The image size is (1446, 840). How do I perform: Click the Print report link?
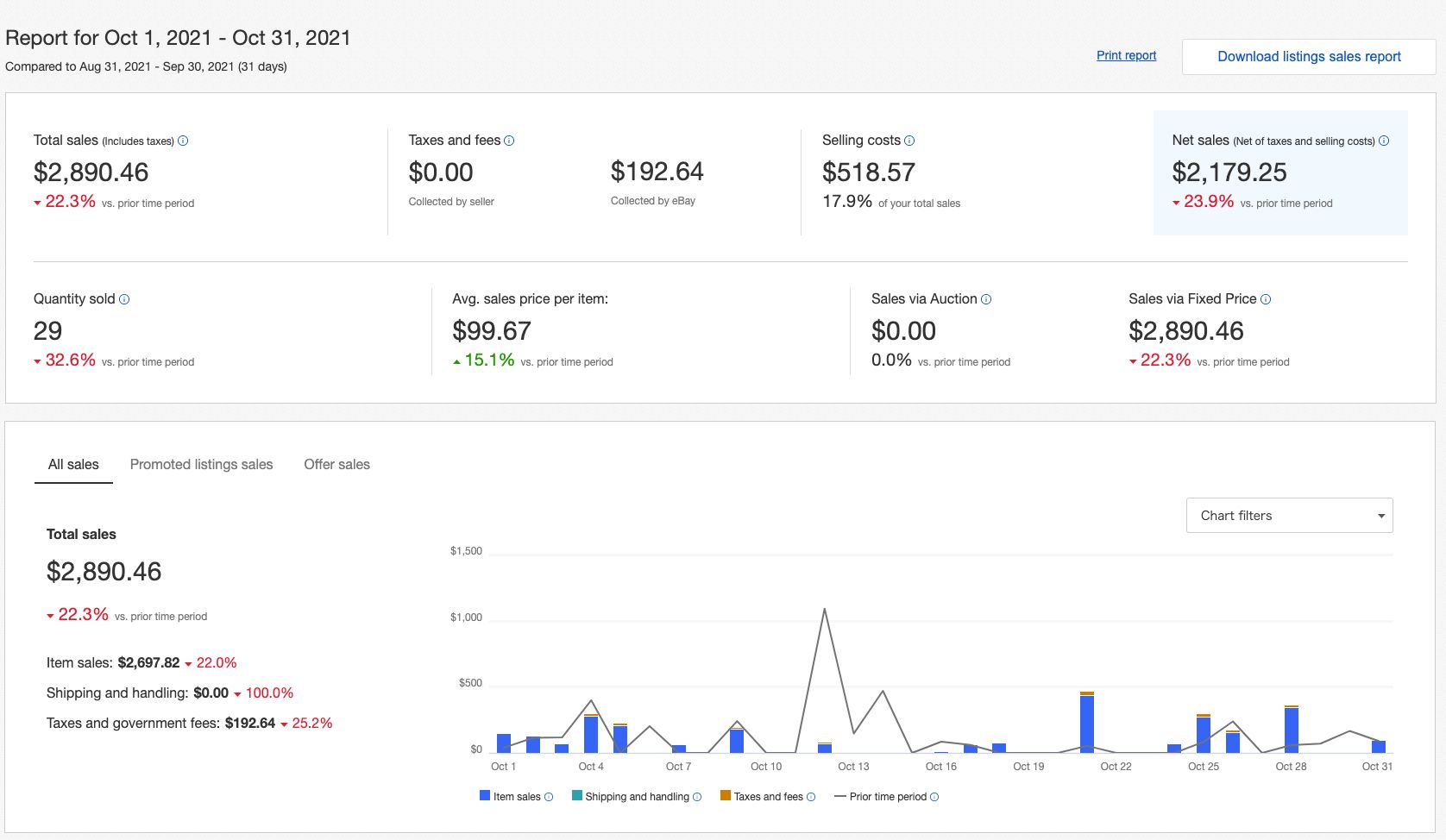1126,55
